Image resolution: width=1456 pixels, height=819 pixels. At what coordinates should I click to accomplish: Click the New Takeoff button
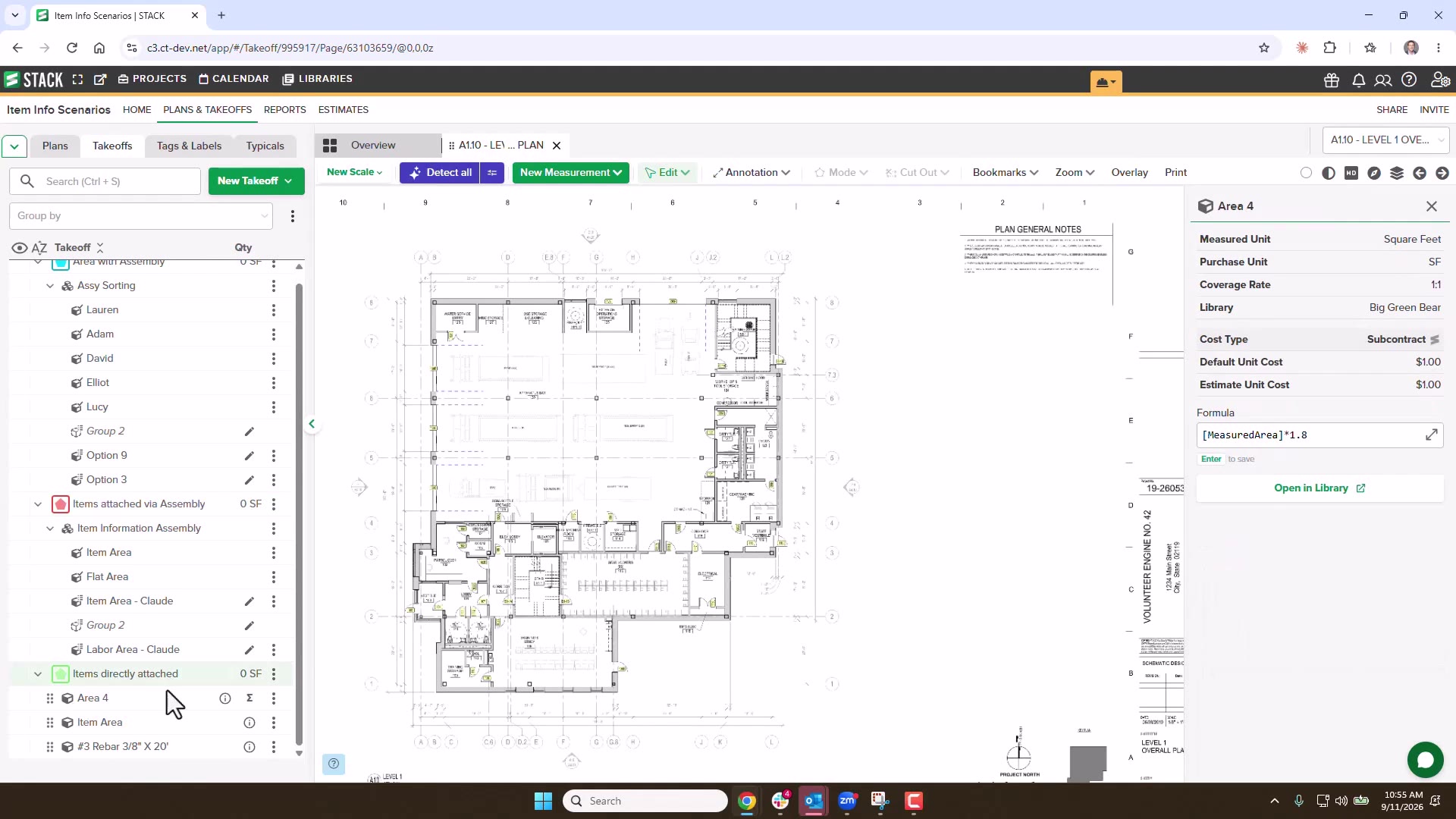point(256,181)
